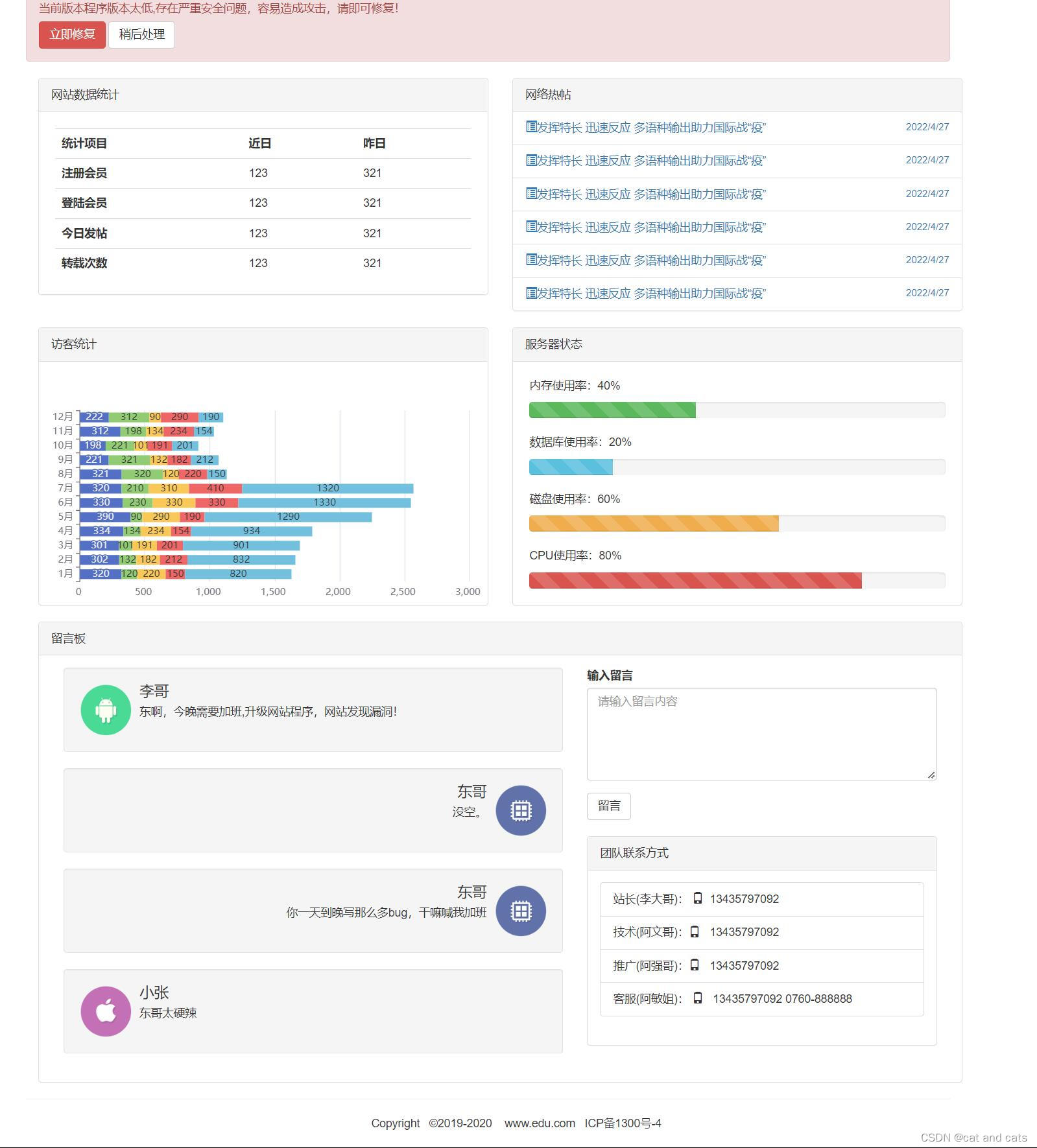This screenshot has height=1148, width=1037.
Task: Click 东哥's avatar beside the bug message
Action: click(521, 911)
